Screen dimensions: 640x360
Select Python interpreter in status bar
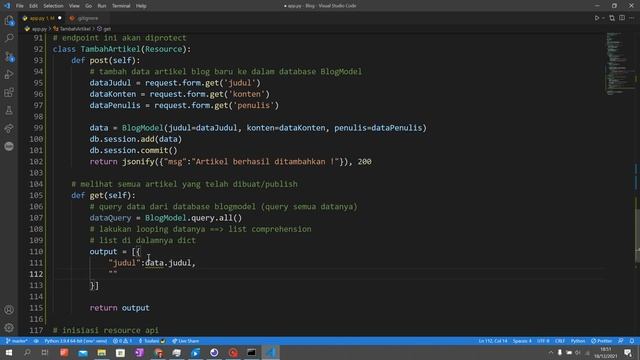point(76,341)
